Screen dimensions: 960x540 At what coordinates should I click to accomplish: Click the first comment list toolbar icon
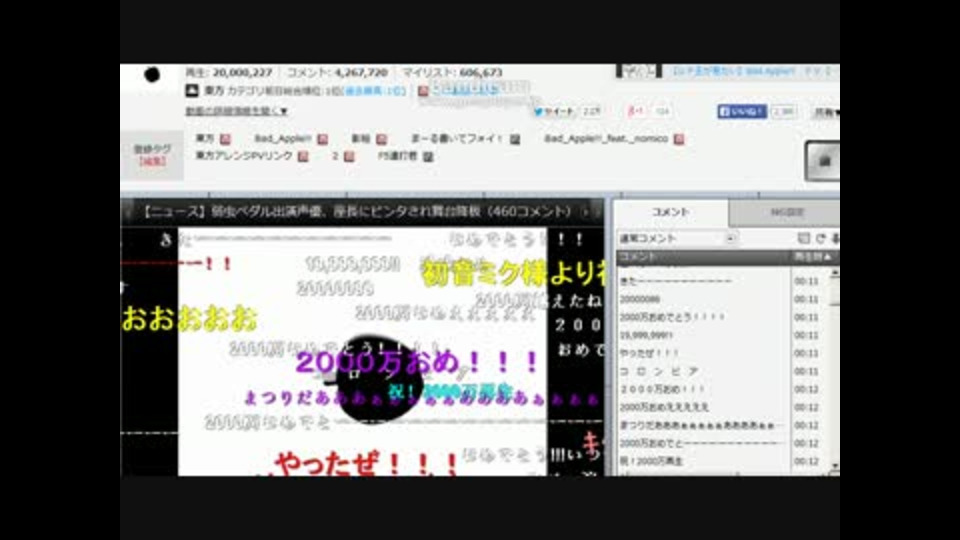tap(804, 238)
